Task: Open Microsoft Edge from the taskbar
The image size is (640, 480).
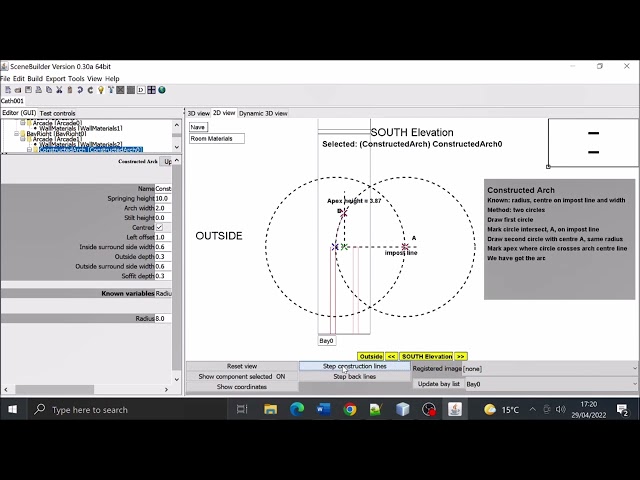Action: coord(297,409)
